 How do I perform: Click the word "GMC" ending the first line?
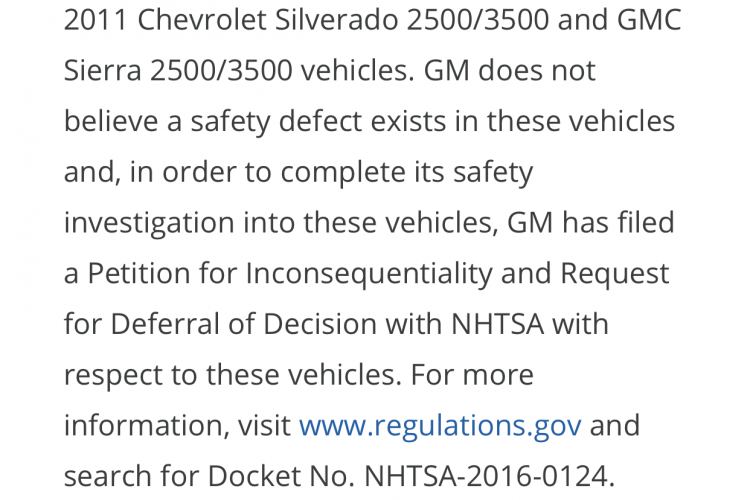(x=649, y=20)
